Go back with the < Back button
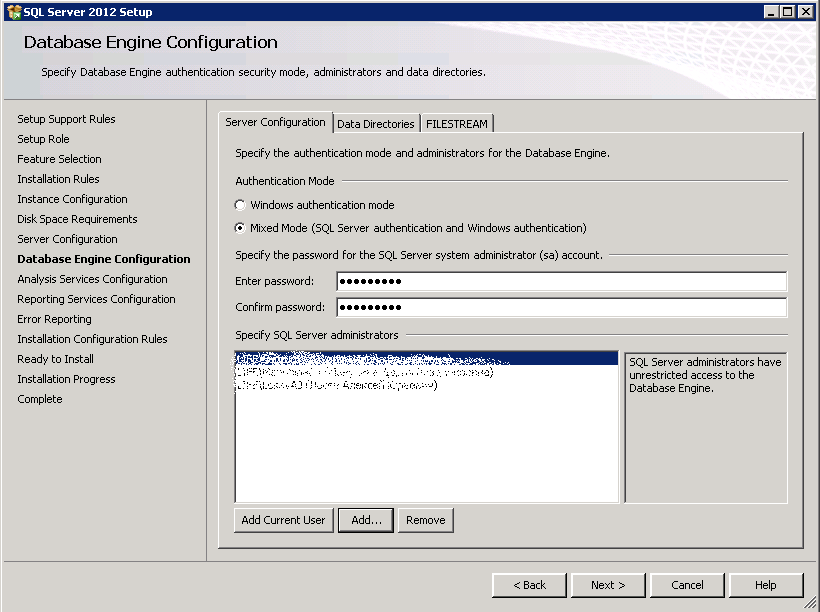 (x=529, y=585)
